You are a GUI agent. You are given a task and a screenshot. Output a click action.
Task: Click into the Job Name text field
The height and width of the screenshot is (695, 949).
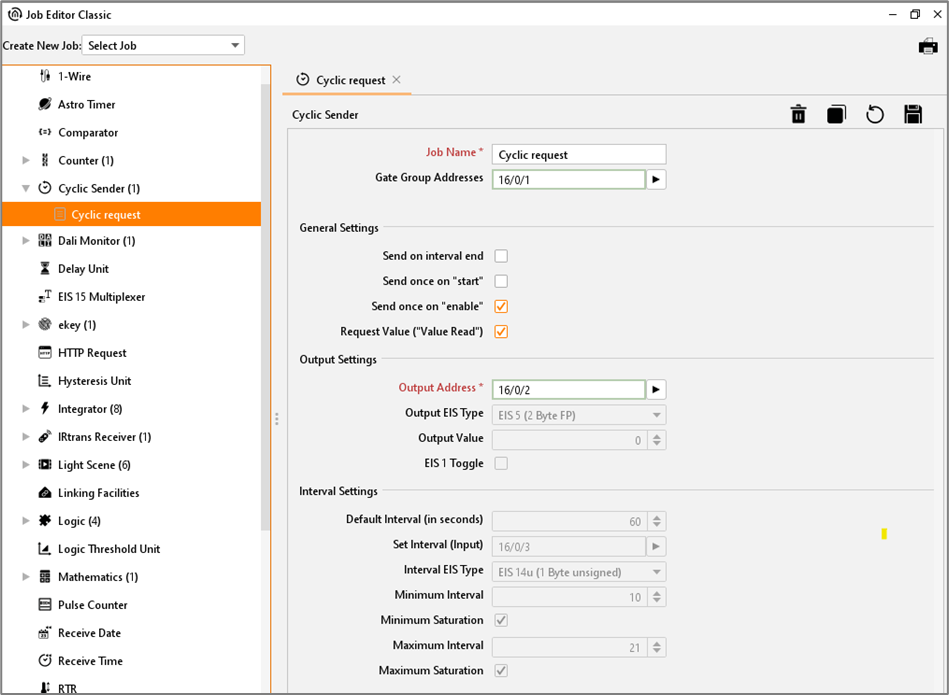[x=579, y=155]
